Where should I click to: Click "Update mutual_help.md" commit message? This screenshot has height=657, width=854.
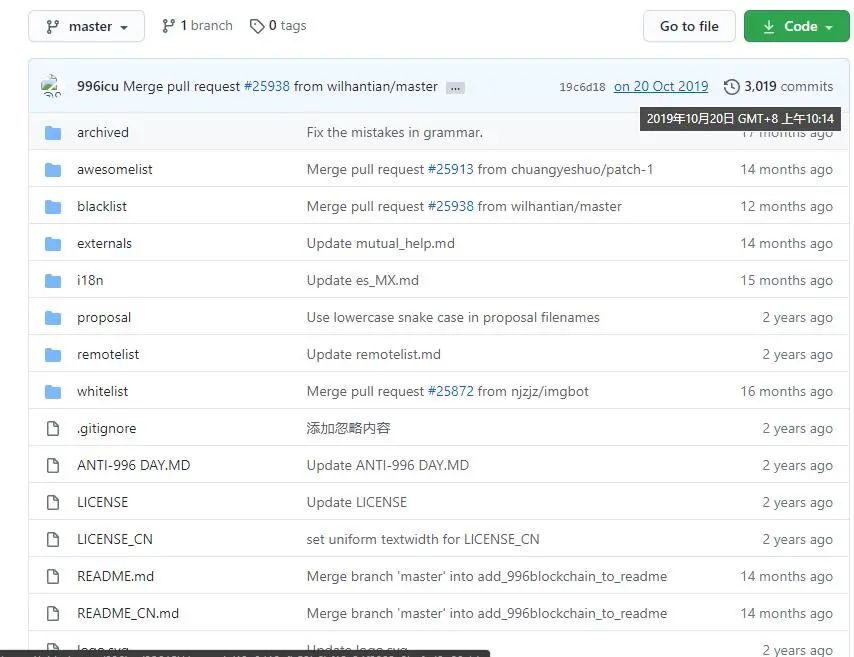[x=380, y=243]
